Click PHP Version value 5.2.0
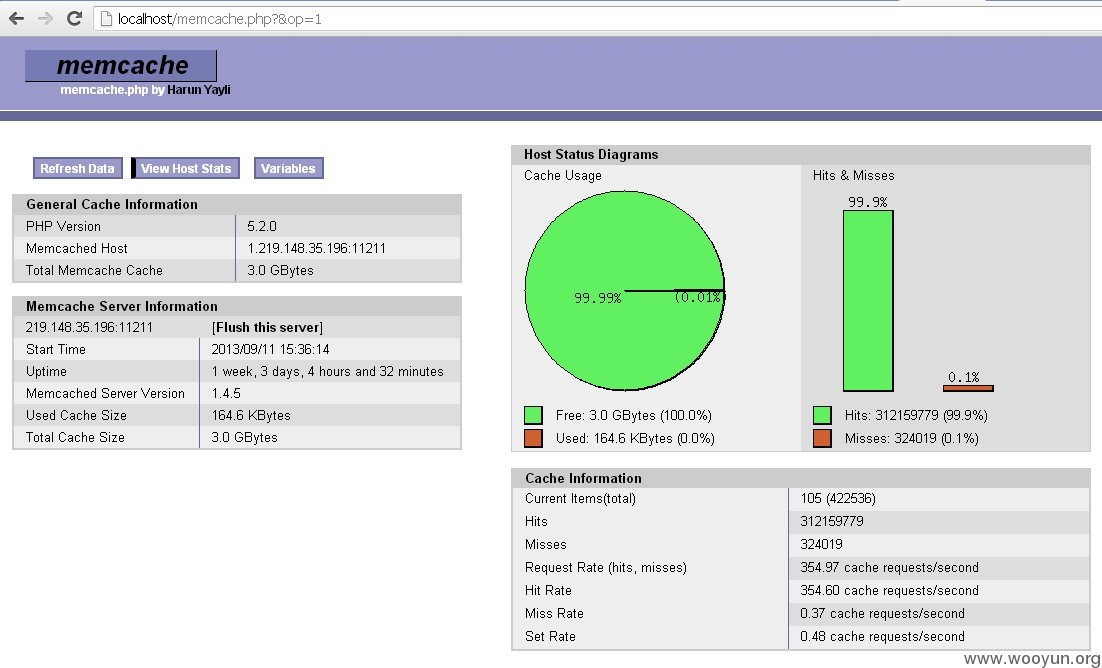 click(x=261, y=226)
